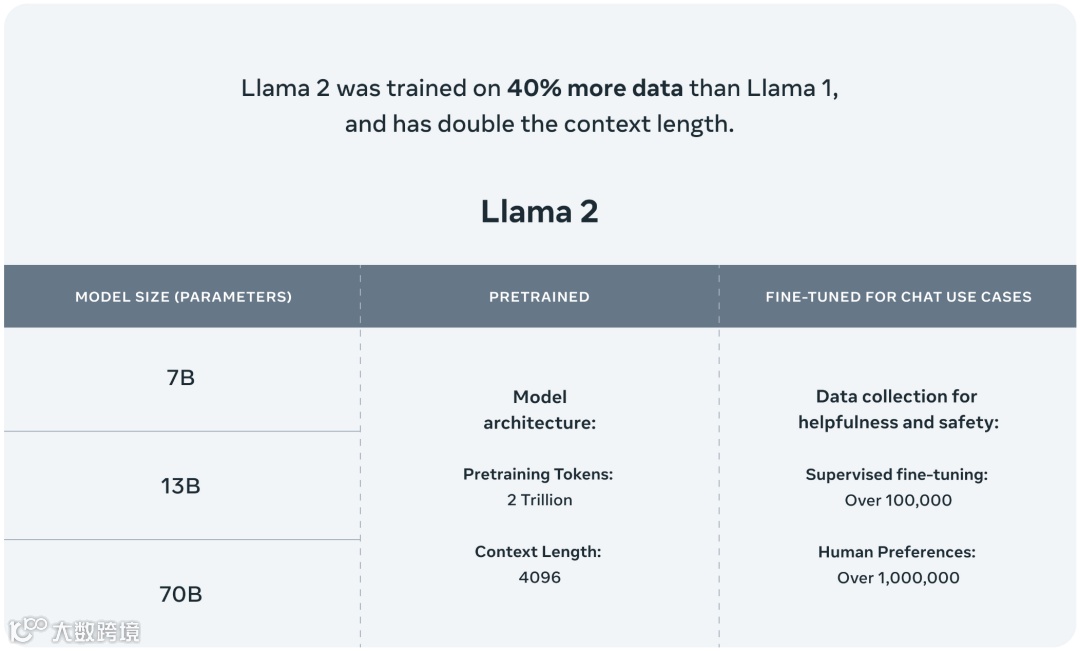Click the 大数跨境 watermark text
This screenshot has height=651, width=1080.
(x=96, y=632)
